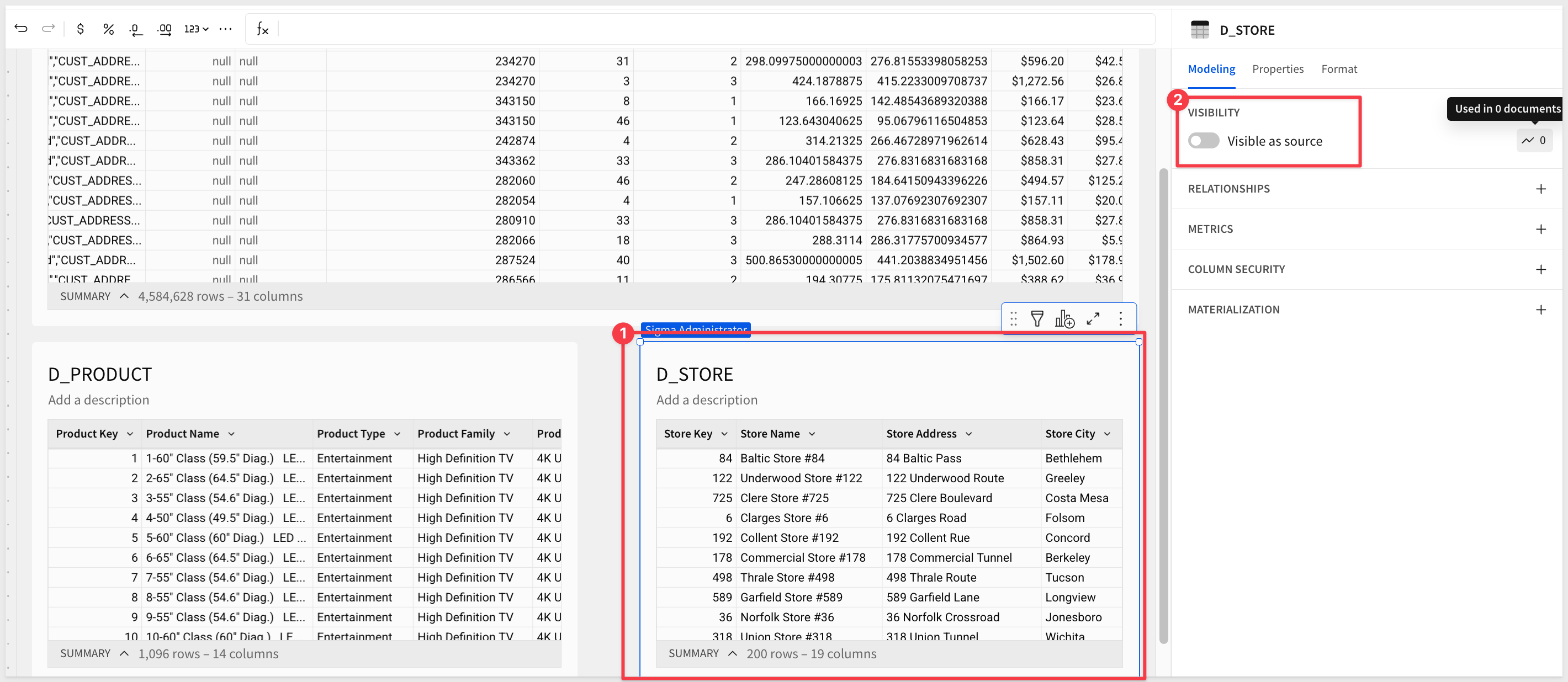Open the 123 number format dropdown
This screenshot has height=682, width=1568.
tap(196, 29)
